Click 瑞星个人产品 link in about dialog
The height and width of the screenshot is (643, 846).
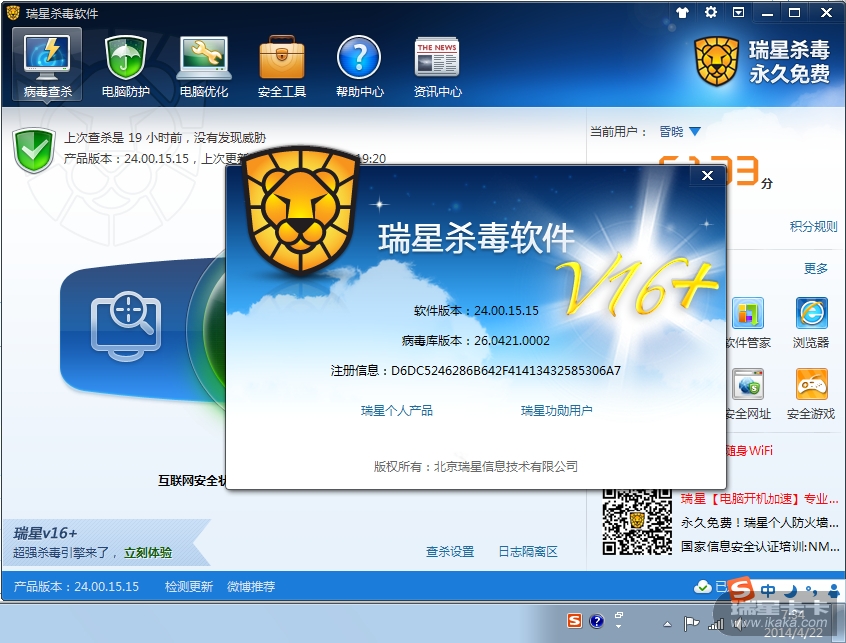397,411
